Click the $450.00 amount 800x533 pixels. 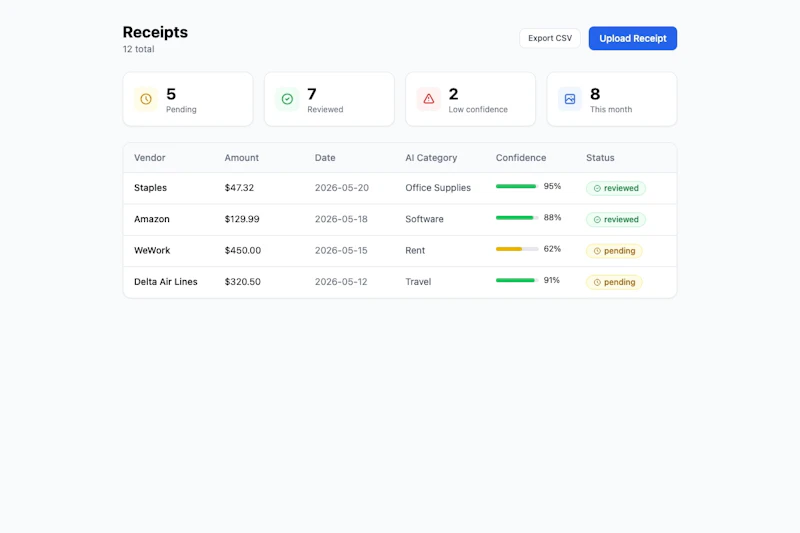pos(243,250)
